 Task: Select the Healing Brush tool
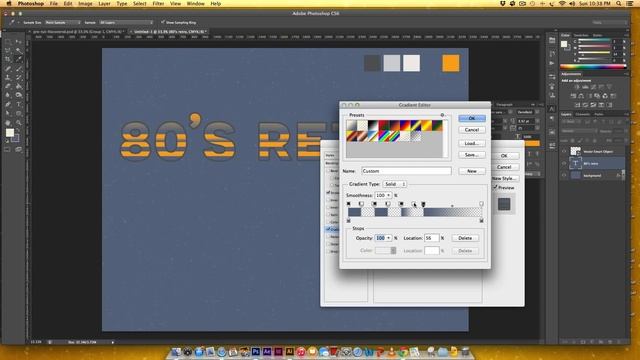point(8,69)
